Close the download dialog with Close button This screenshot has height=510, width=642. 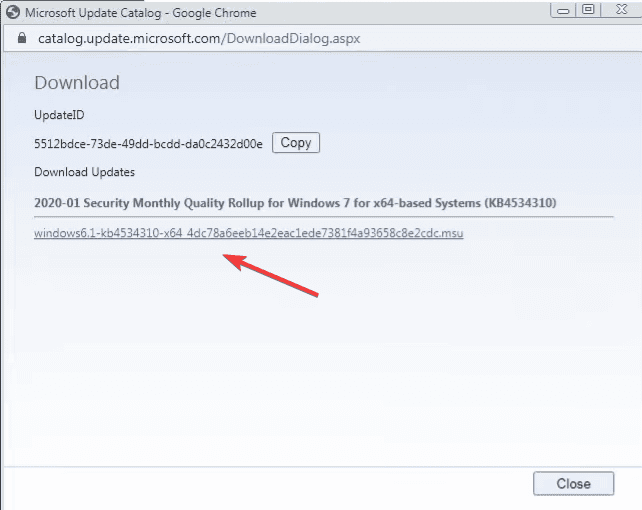pos(573,483)
